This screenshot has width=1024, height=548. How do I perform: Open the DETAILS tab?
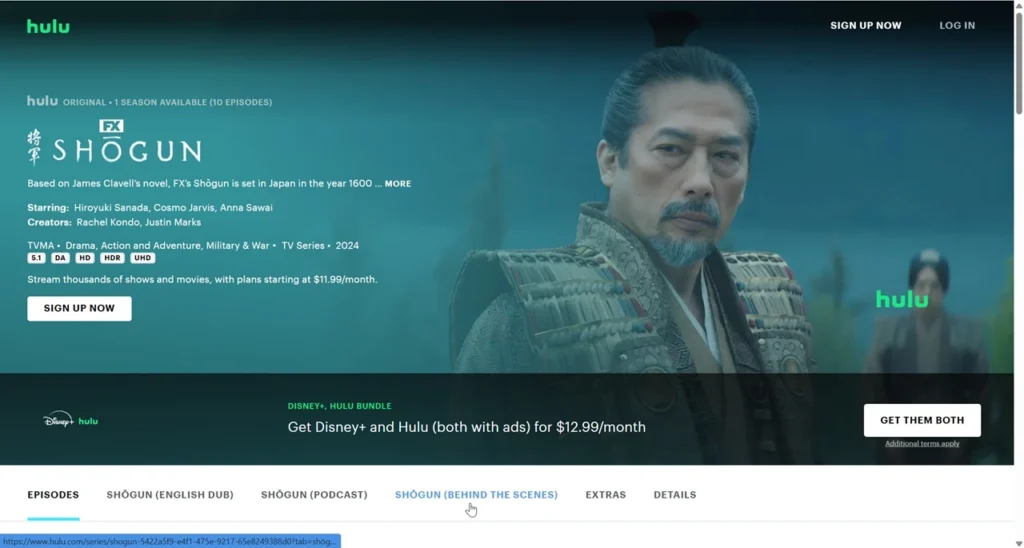(x=675, y=495)
